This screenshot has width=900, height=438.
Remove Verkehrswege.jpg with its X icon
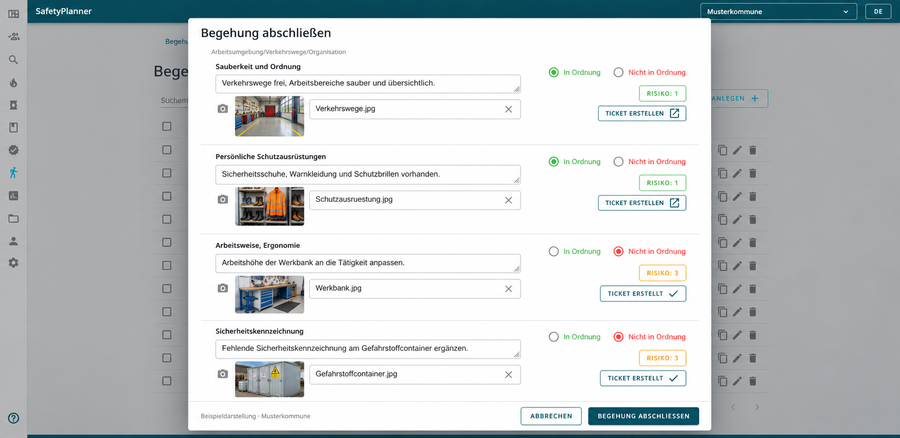pos(508,109)
